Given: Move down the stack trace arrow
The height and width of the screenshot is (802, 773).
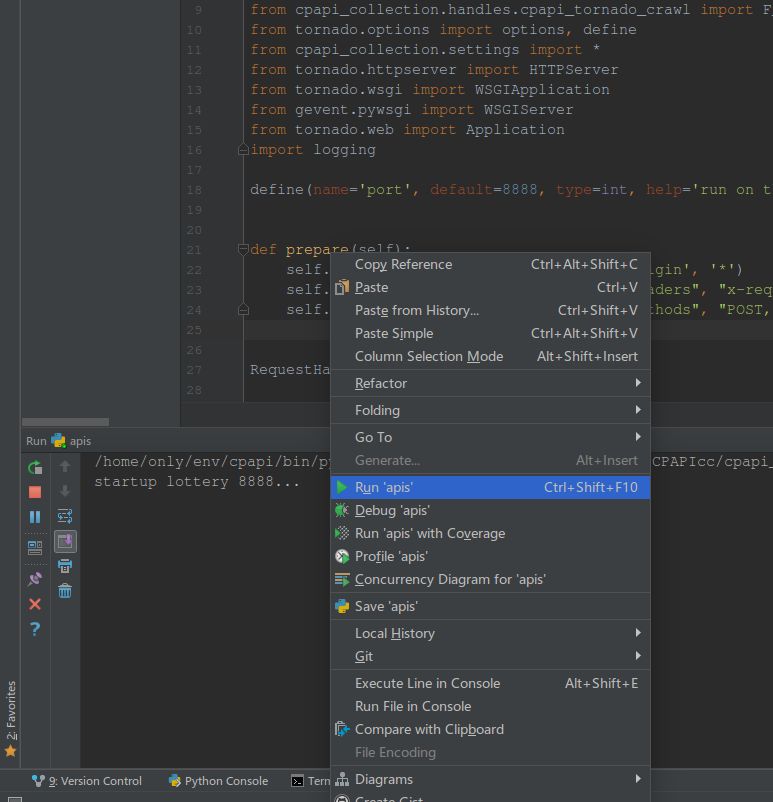Looking at the screenshot, I should (65, 491).
